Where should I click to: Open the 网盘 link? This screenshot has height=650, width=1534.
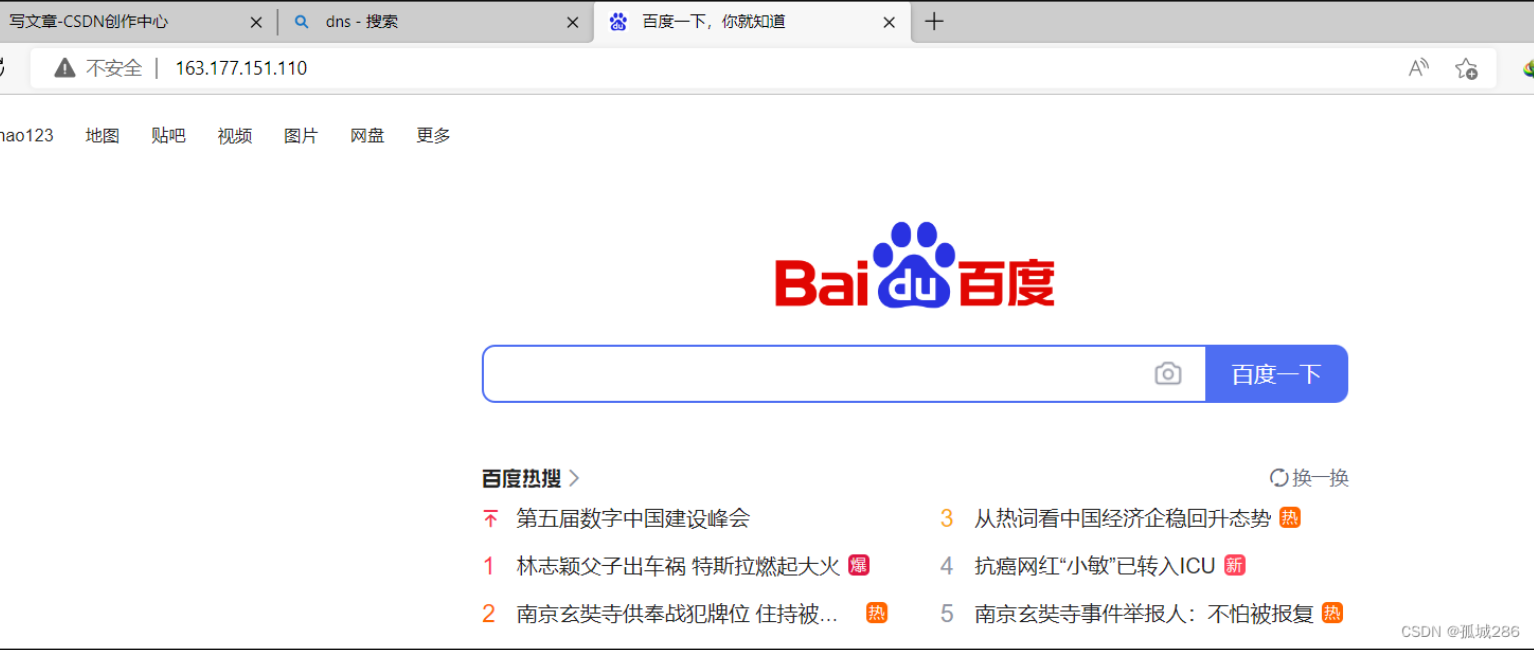point(367,135)
